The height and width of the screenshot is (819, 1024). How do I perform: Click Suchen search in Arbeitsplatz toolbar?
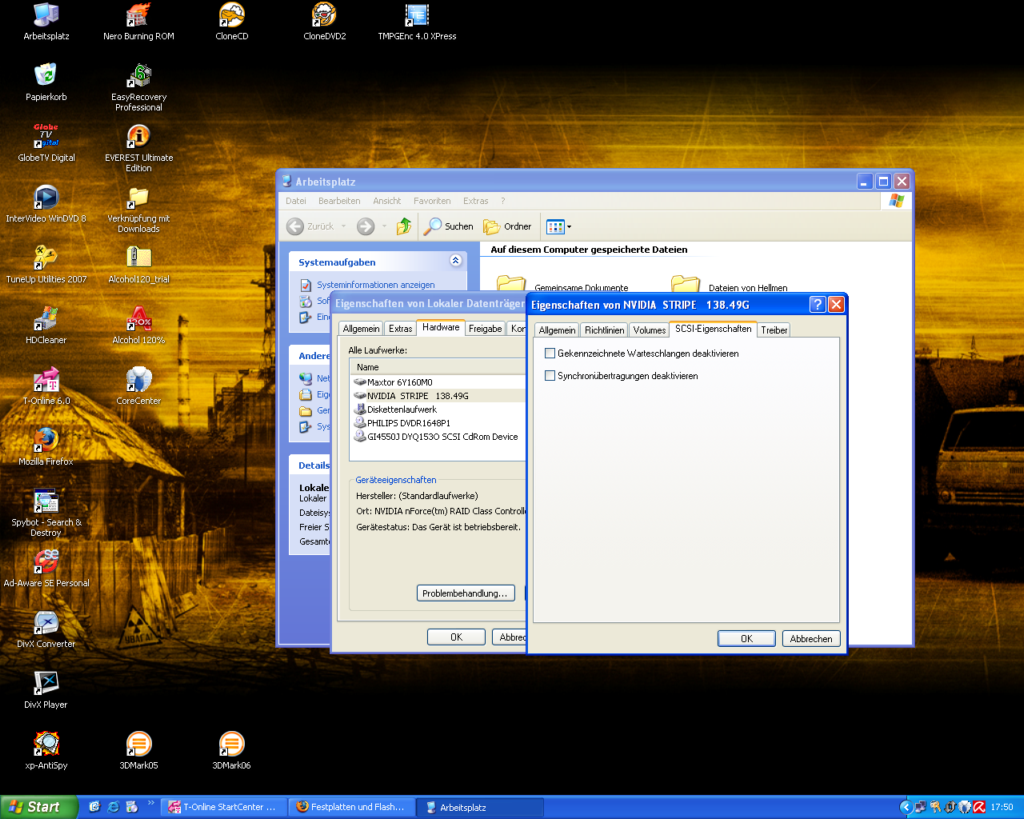point(448,226)
